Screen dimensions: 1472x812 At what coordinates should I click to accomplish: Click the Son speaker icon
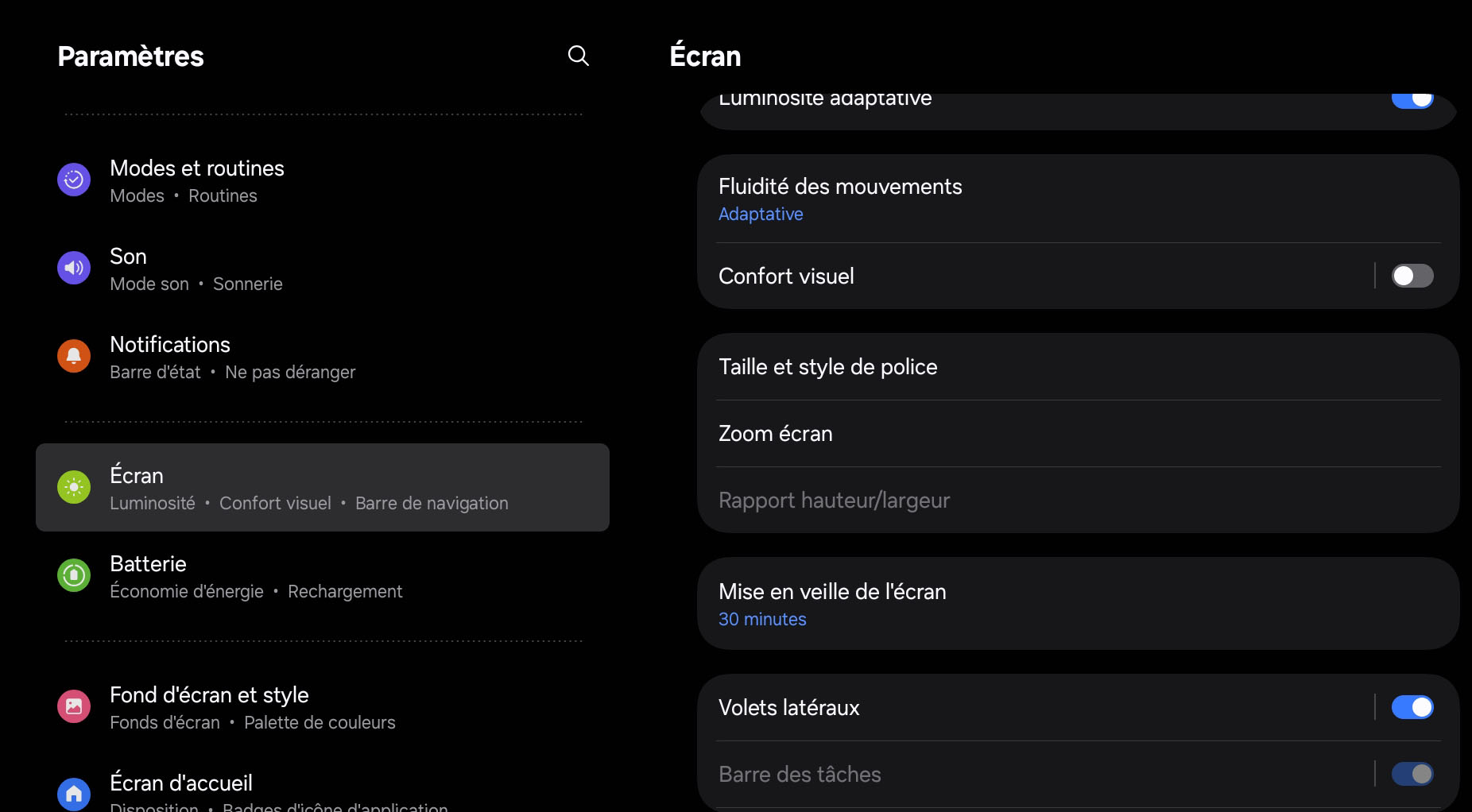[74, 269]
